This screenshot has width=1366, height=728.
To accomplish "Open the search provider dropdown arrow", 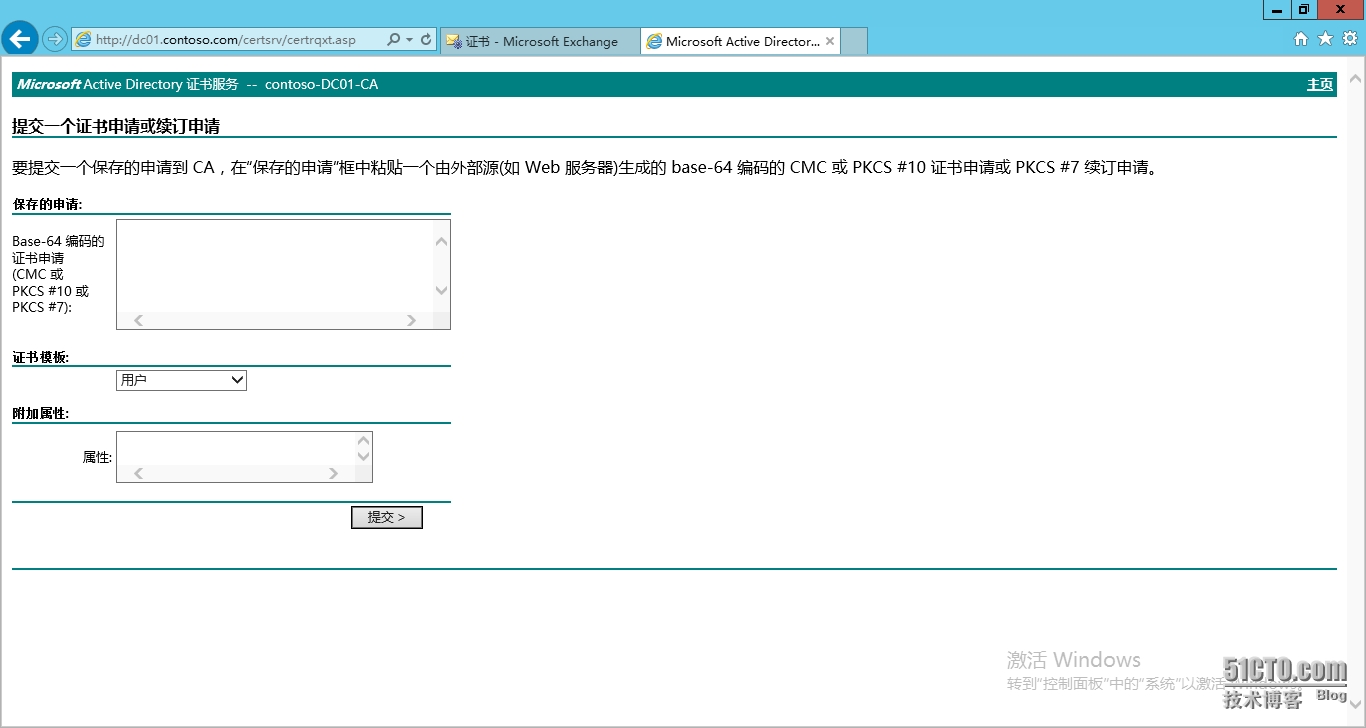I will point(409,39).
